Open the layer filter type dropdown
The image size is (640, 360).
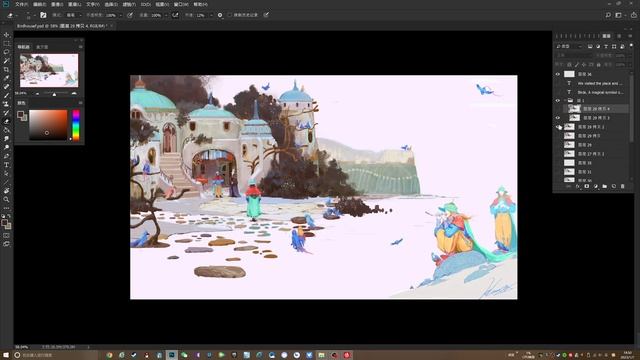pos(569,46)
